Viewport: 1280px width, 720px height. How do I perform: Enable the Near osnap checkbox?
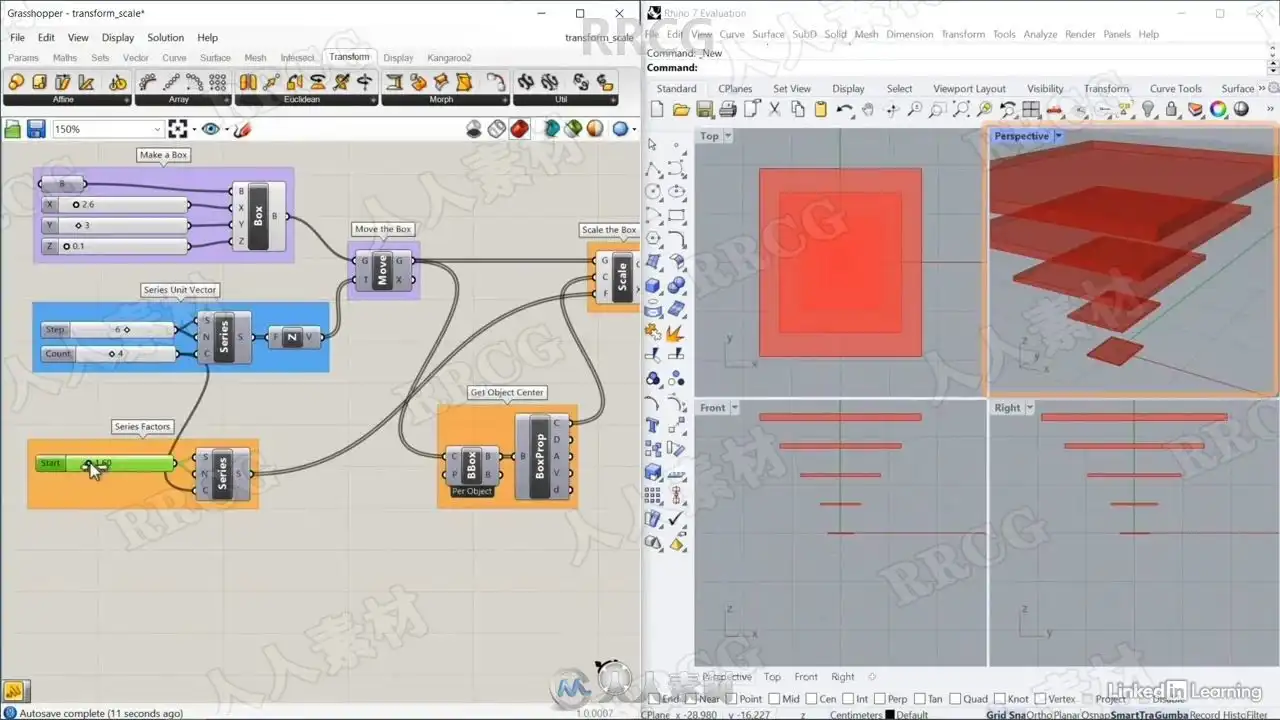click(693, 699)
